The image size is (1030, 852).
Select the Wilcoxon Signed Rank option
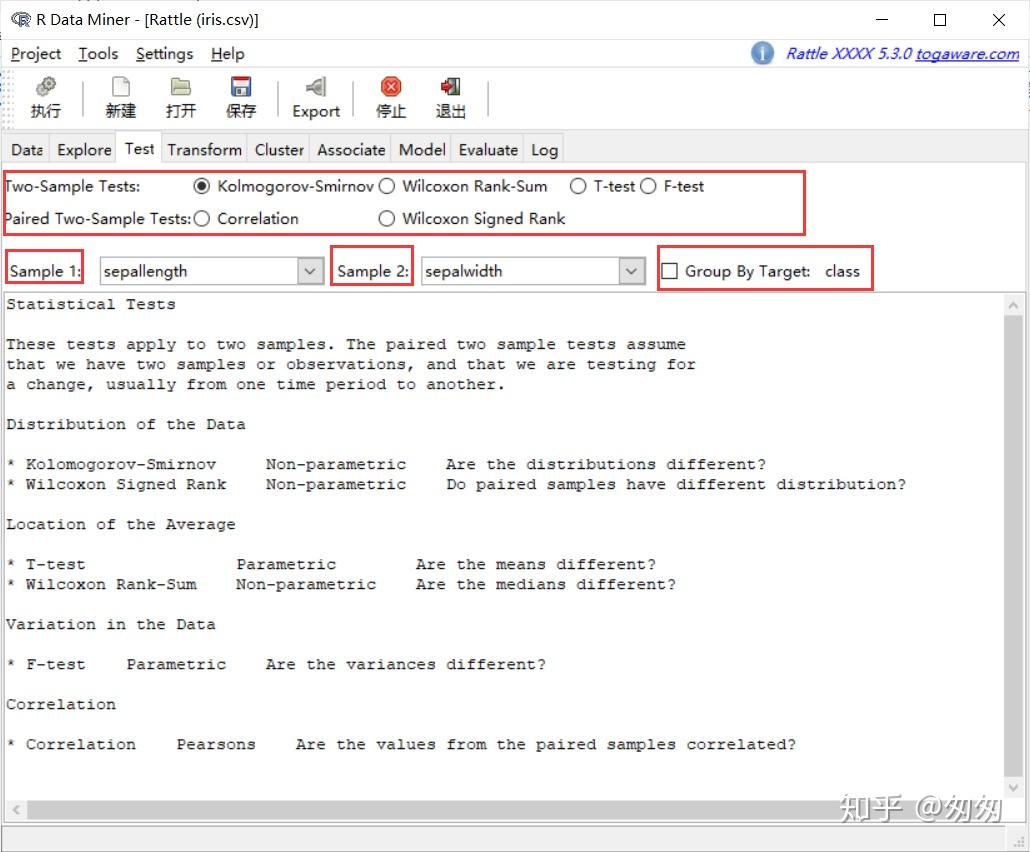387,219
